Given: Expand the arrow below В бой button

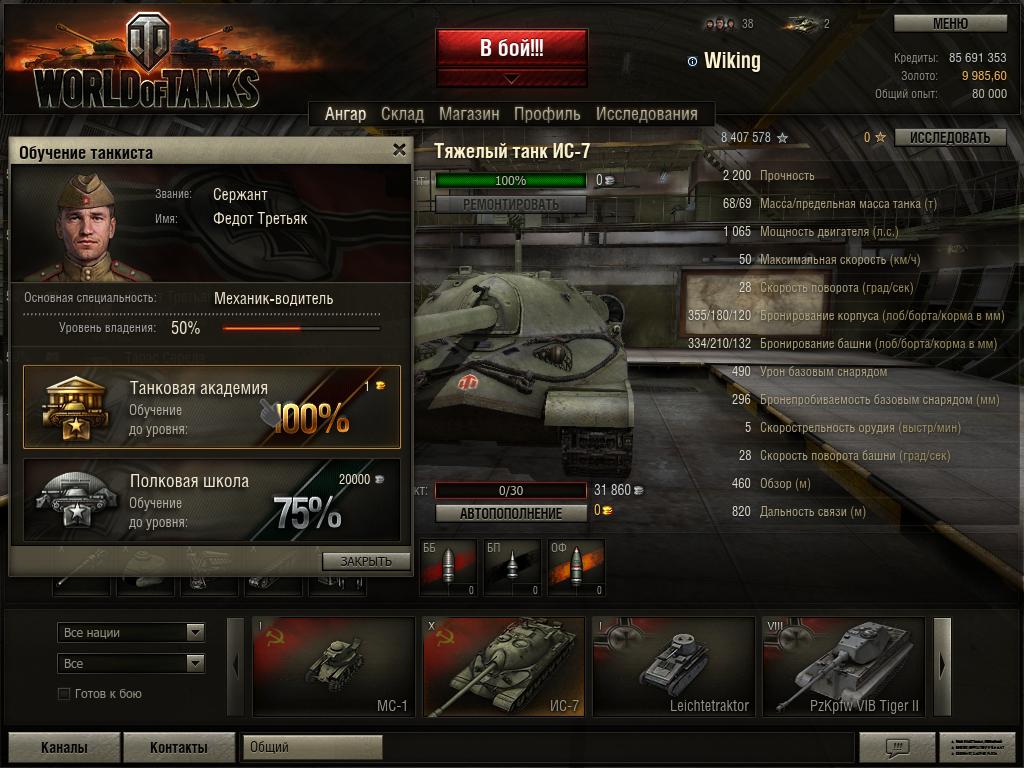Looking at the screenshot, I should pos(512,78).
